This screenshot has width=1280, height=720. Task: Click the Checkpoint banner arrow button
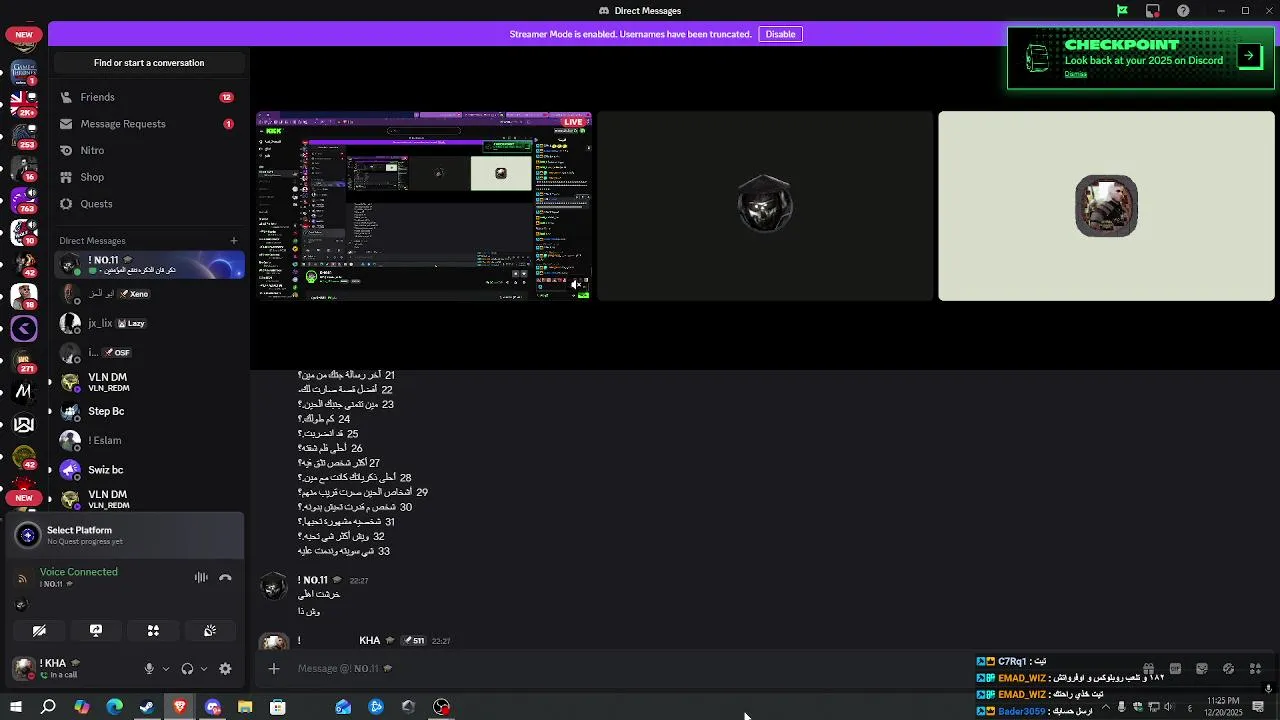[1249, 56]
